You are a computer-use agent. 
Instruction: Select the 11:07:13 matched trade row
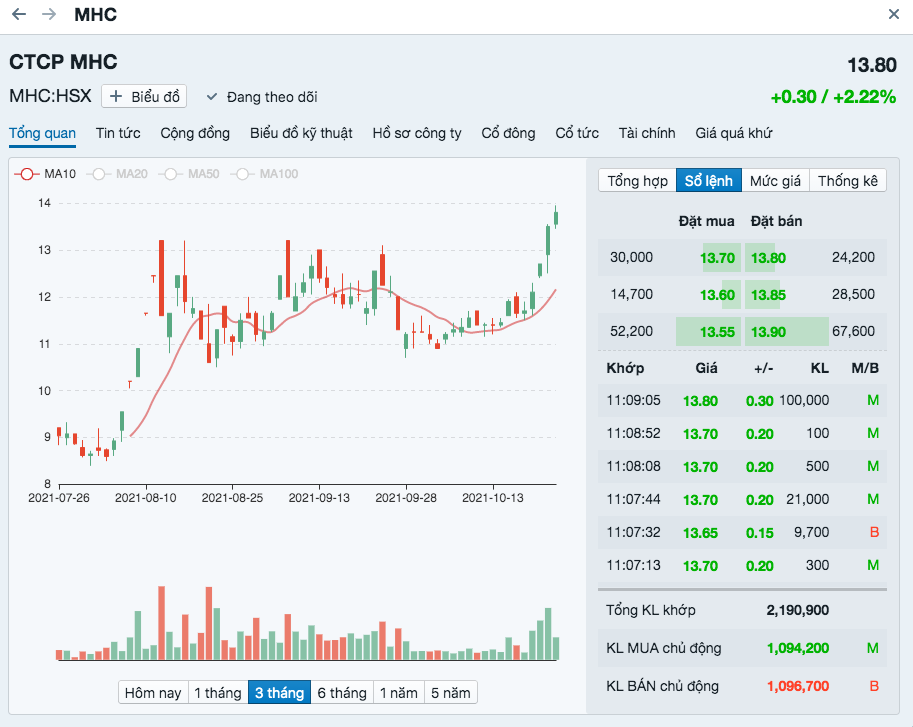742,565
